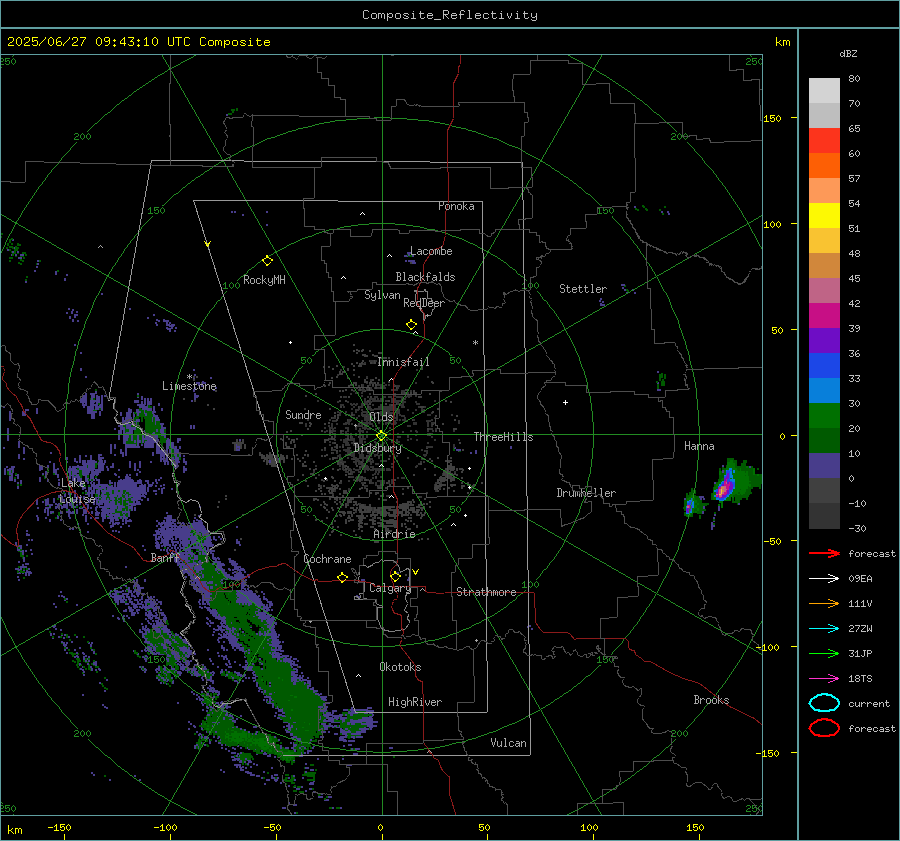Click the Innisfail town label
Viewport: 900px width, 841px height.
[403, 362]
